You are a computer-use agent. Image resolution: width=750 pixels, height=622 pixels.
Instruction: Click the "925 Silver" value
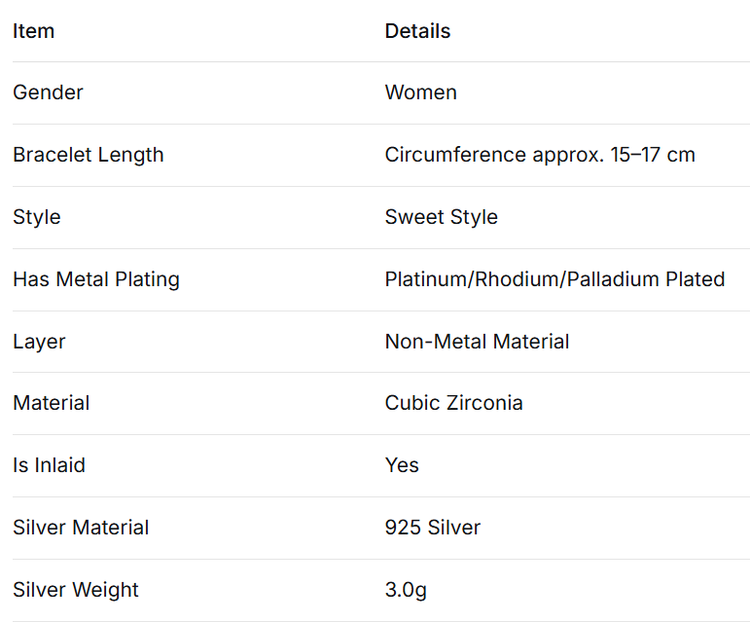coord(433,527)
